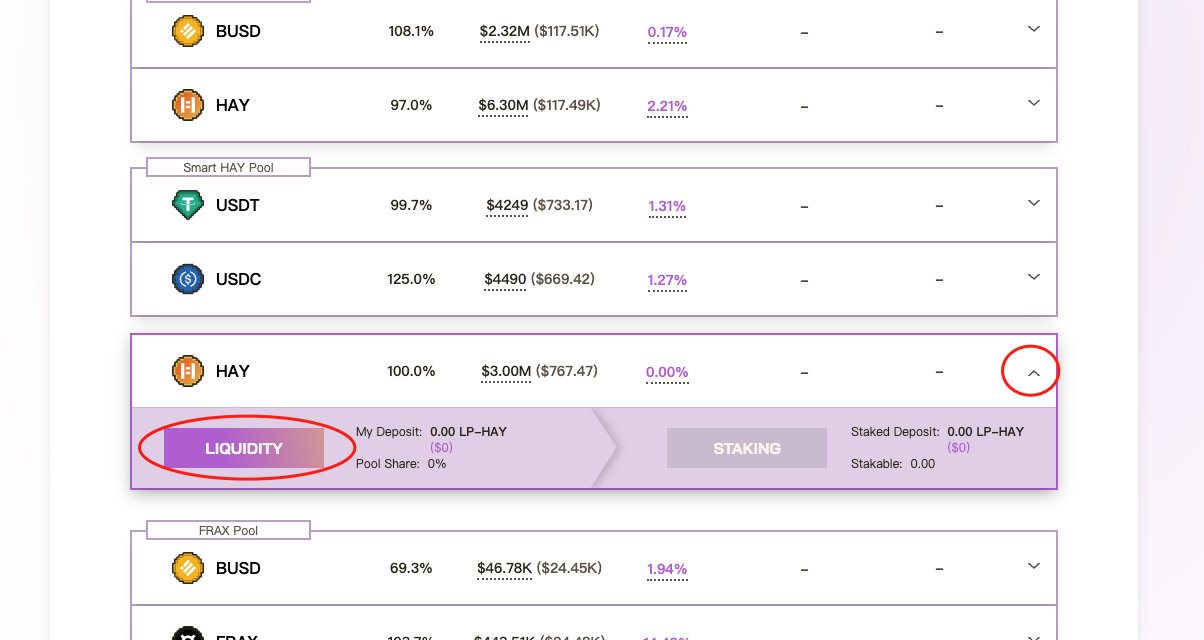This screenshot has height=640, width=1204.
Task: Click the Staking button
Action: pyautogui.click(x=747, y=448)
